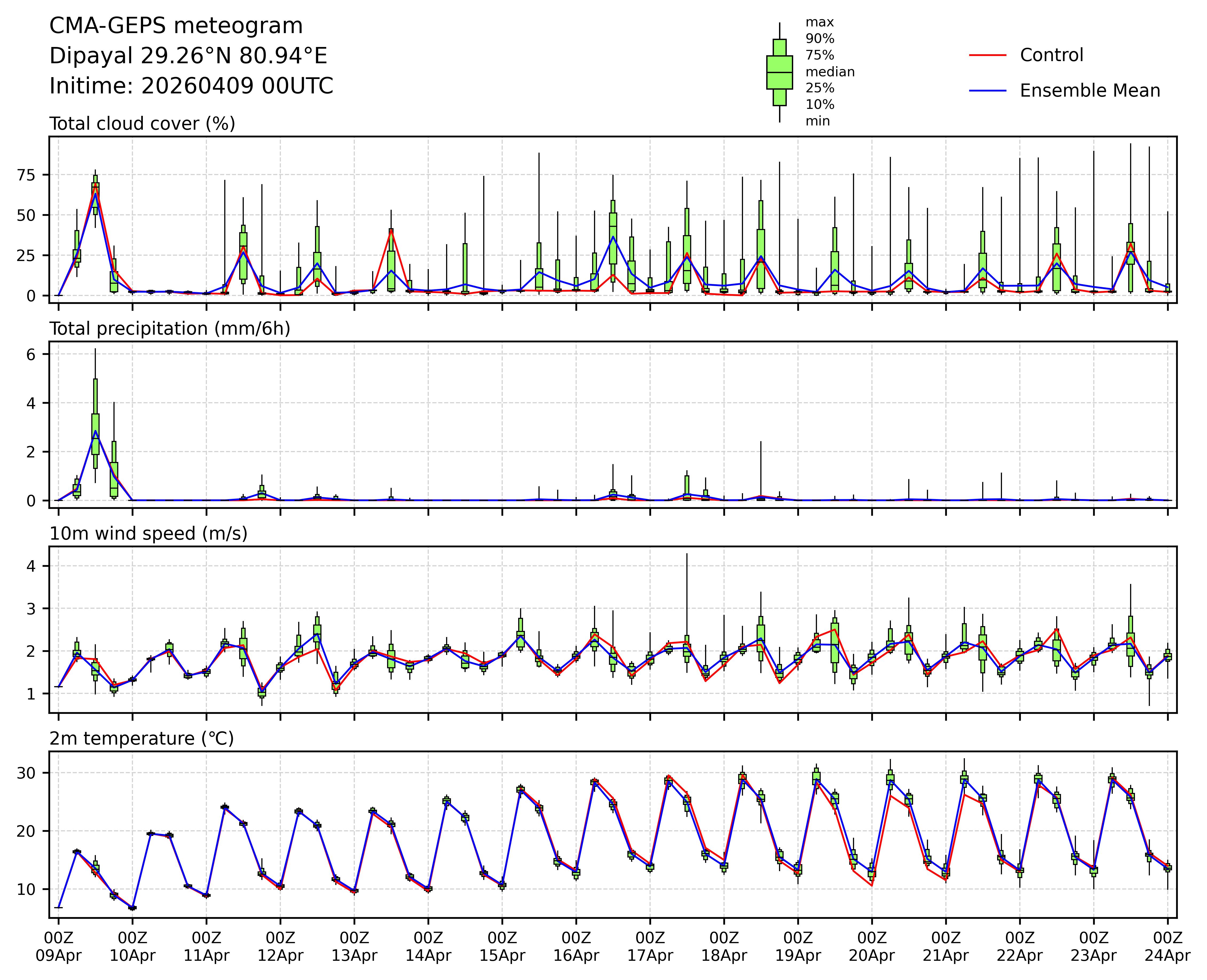Click the '75' tick on cloud cover axis
1207x980 pixels.
click(26, 175)
